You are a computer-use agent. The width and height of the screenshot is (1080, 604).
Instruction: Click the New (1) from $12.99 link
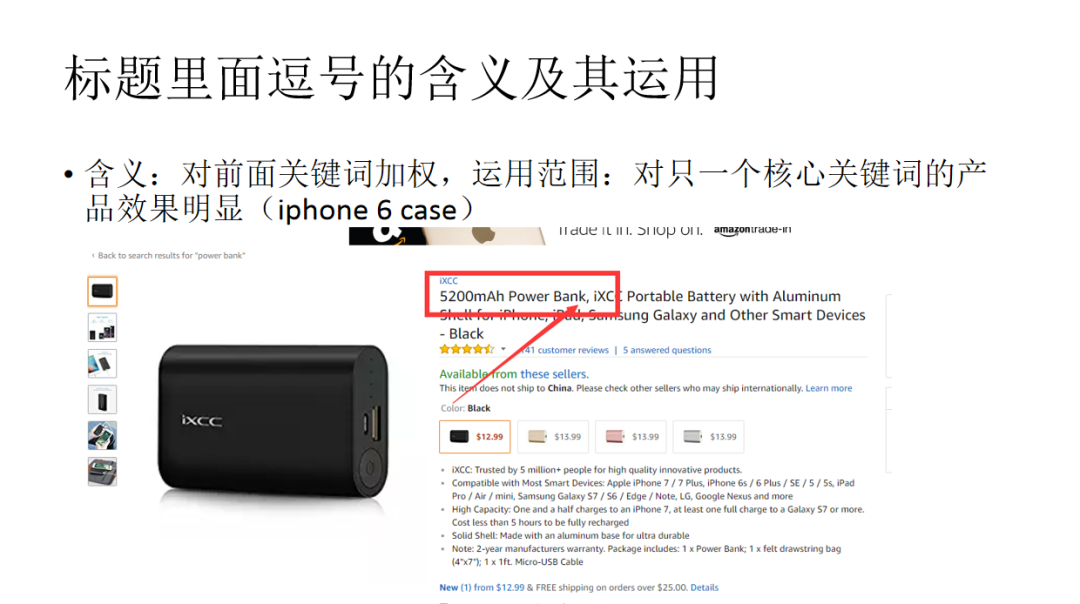481,587
